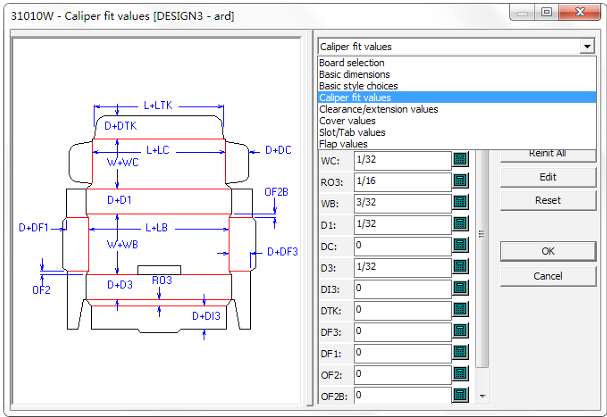Click the calculator icon beside RO3
Viewport: 607px width, 417px height.
460,181
